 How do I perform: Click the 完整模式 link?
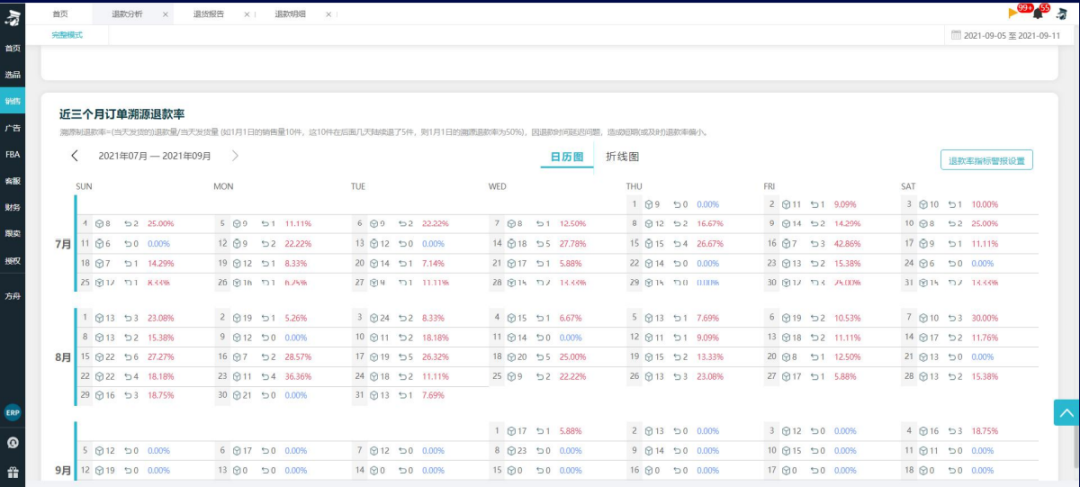(x=67, y=34)
